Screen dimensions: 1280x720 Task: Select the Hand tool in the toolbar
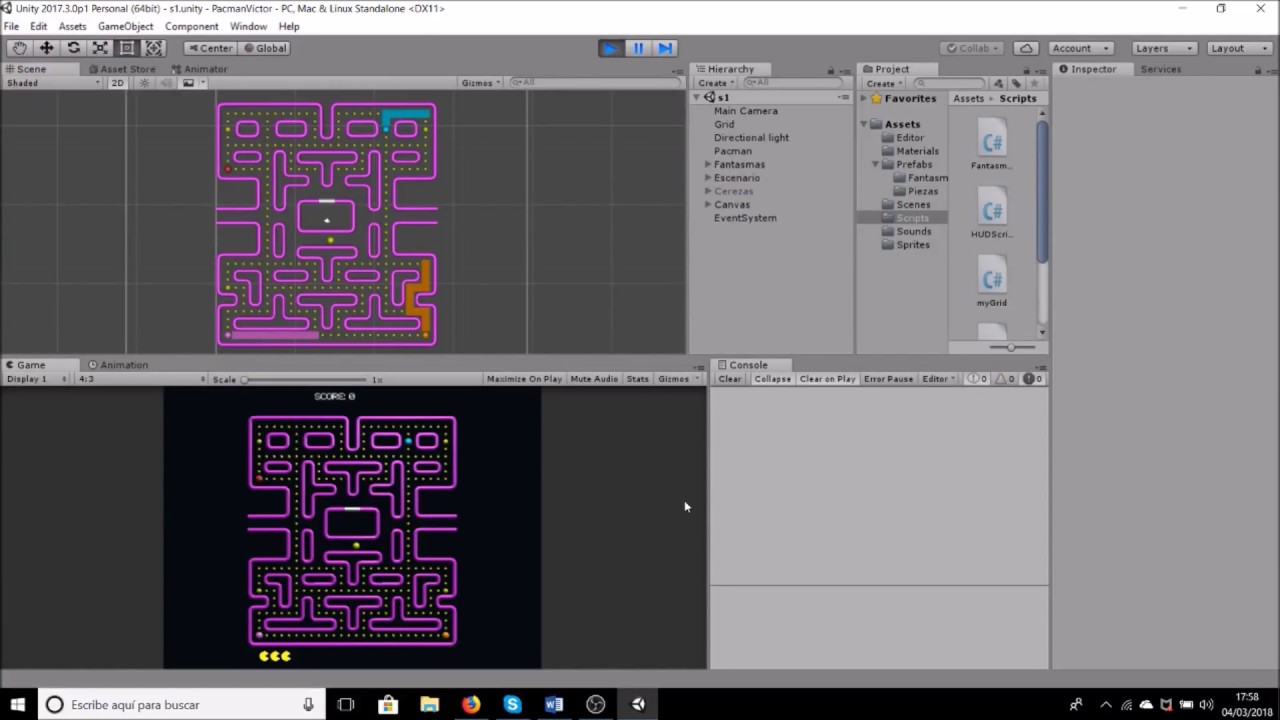click(20, 48)
